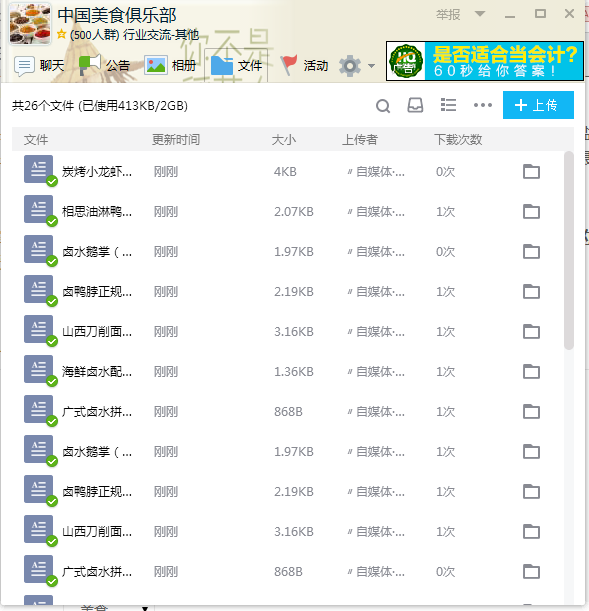Sort by 下载次数 column header

pyautogui.click(x=458, y=140)
